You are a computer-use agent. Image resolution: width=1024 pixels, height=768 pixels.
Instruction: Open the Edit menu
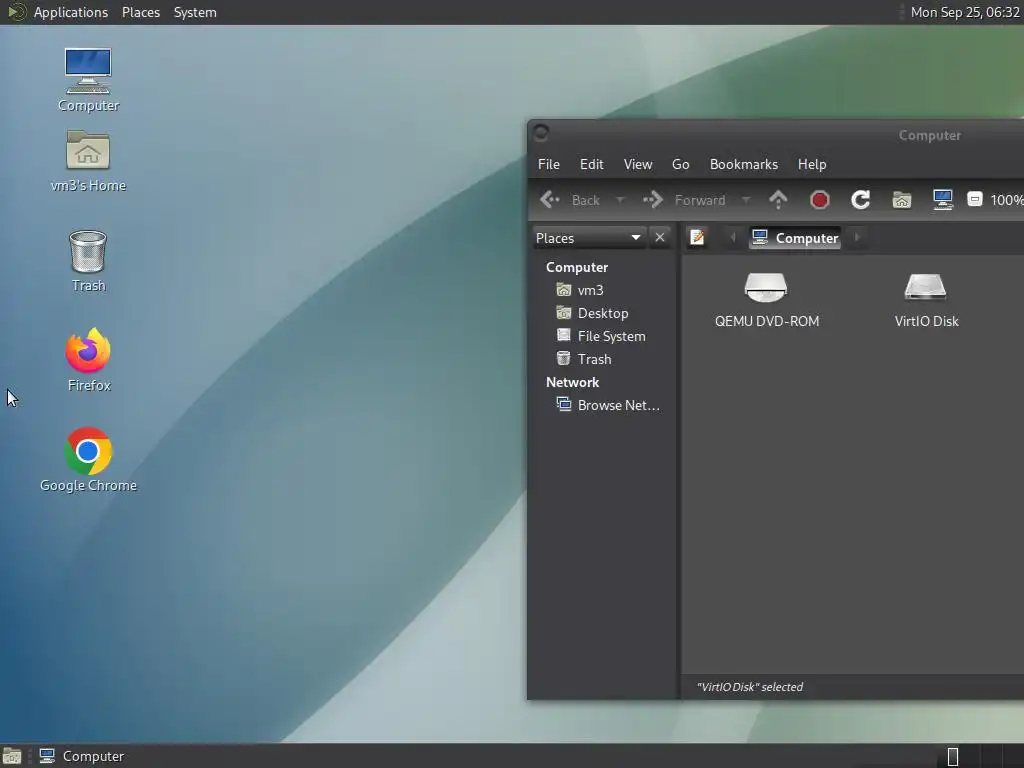[x=592, y=164]
